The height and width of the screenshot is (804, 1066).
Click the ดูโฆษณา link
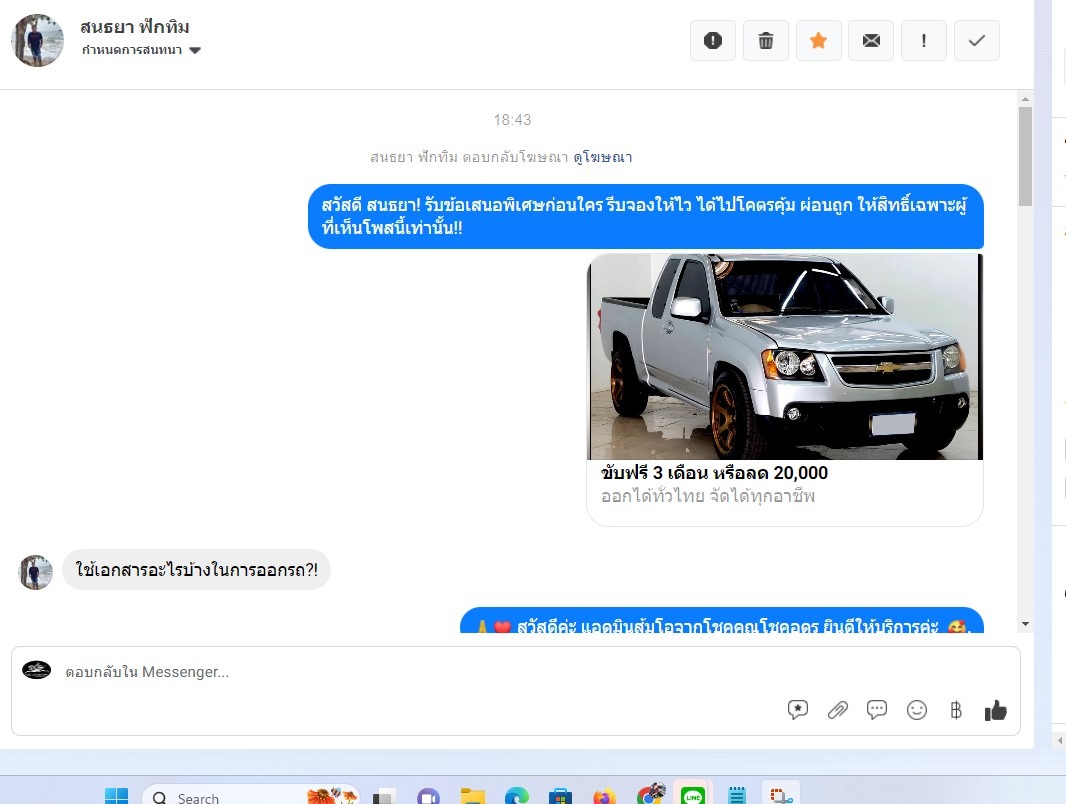click(602, 157)
